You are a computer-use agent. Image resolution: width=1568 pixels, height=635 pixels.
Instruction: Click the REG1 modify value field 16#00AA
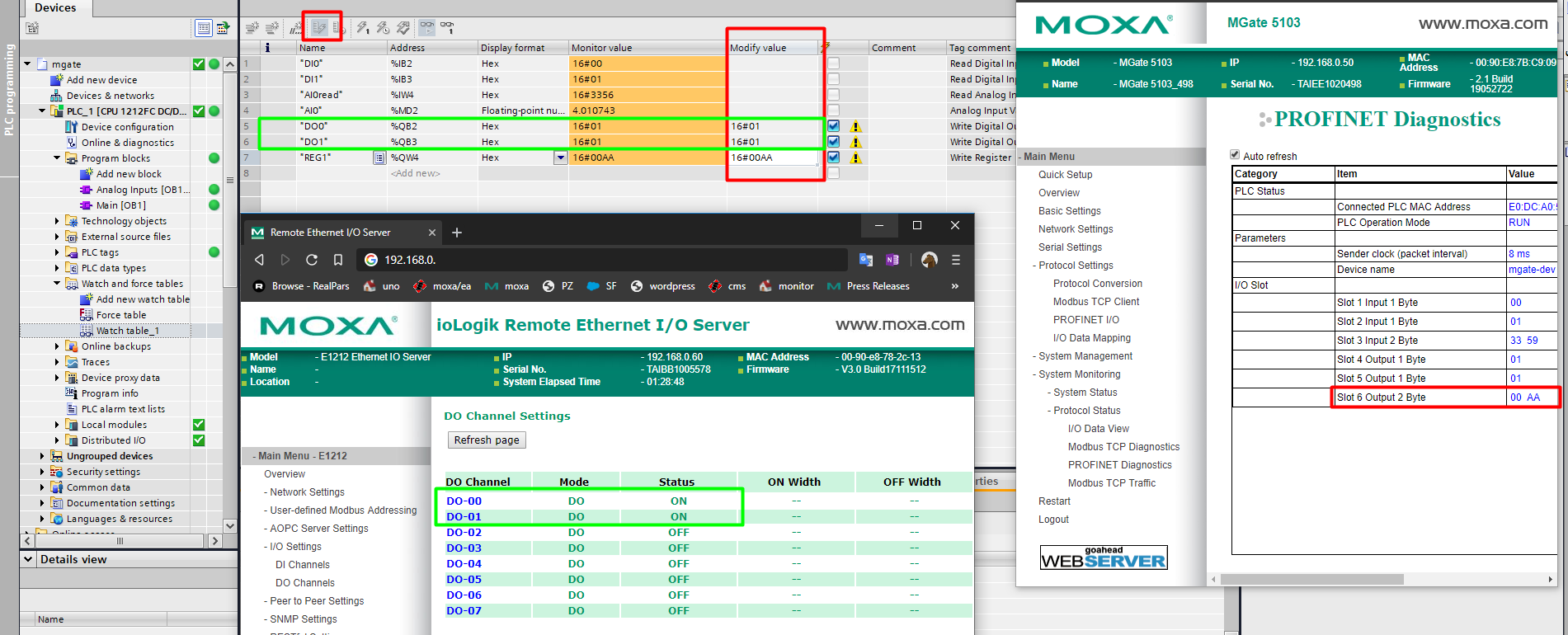pyautogui.click(x=774, y=158)
